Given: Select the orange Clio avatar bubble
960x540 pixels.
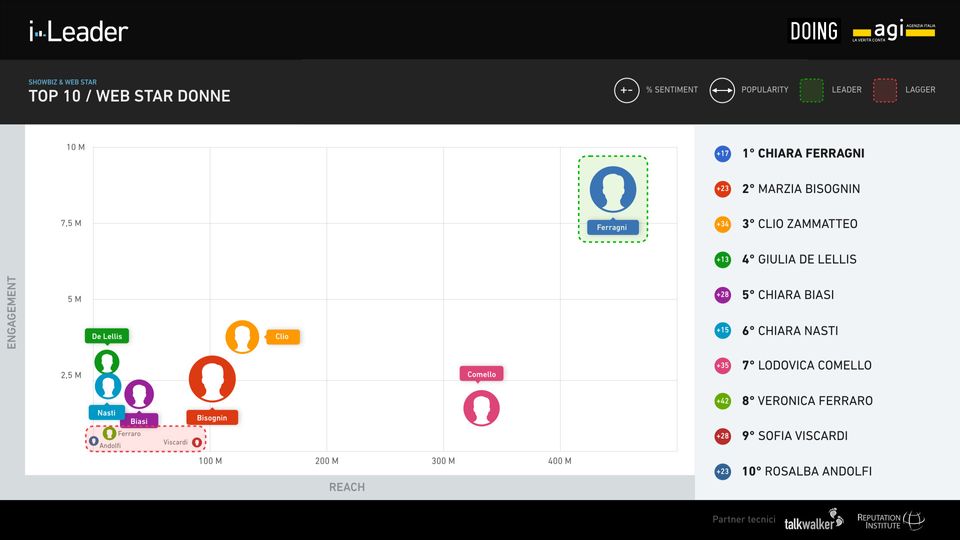Looking at the screenshot, I should pos(242,337).
